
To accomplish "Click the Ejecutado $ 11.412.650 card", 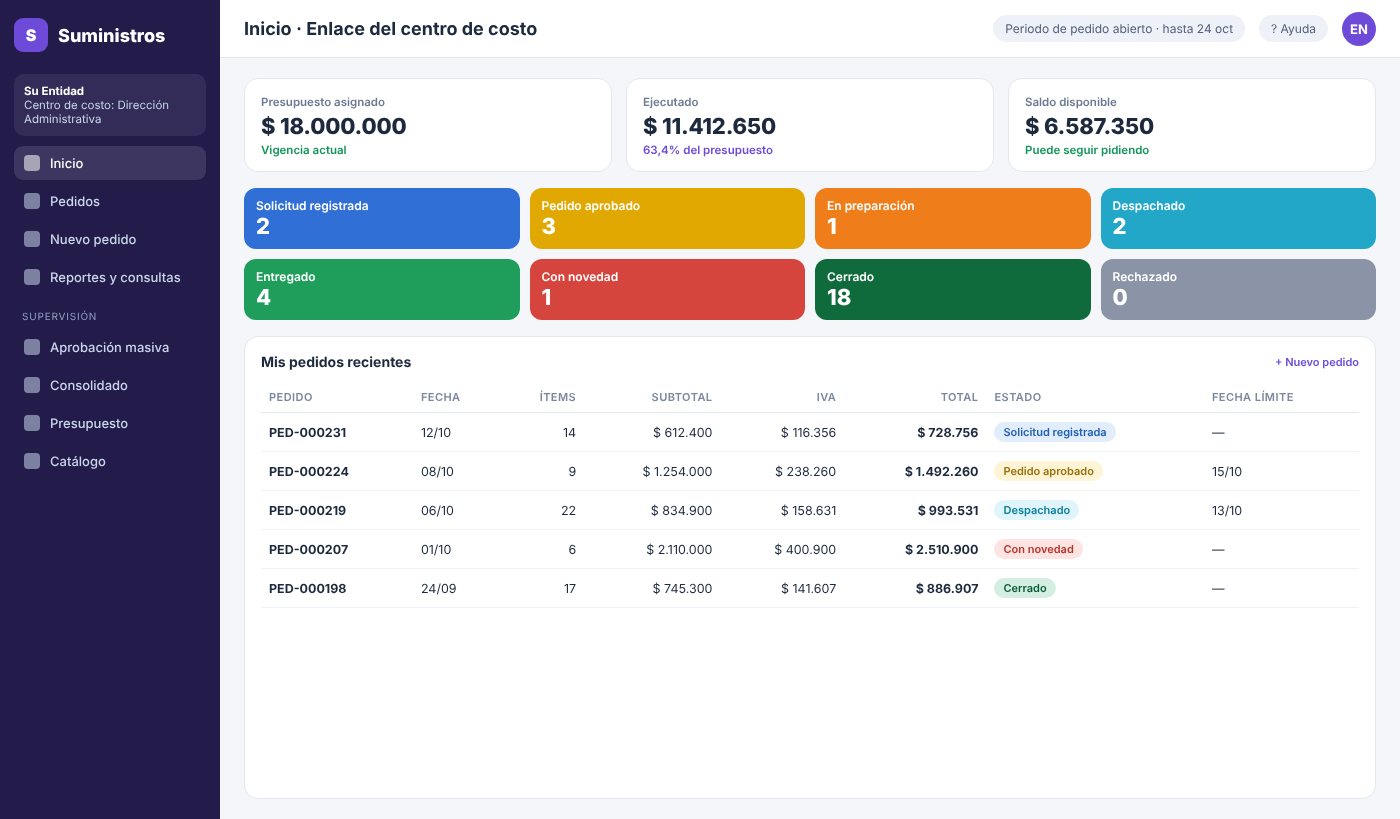I will click(x=810, y=125).
